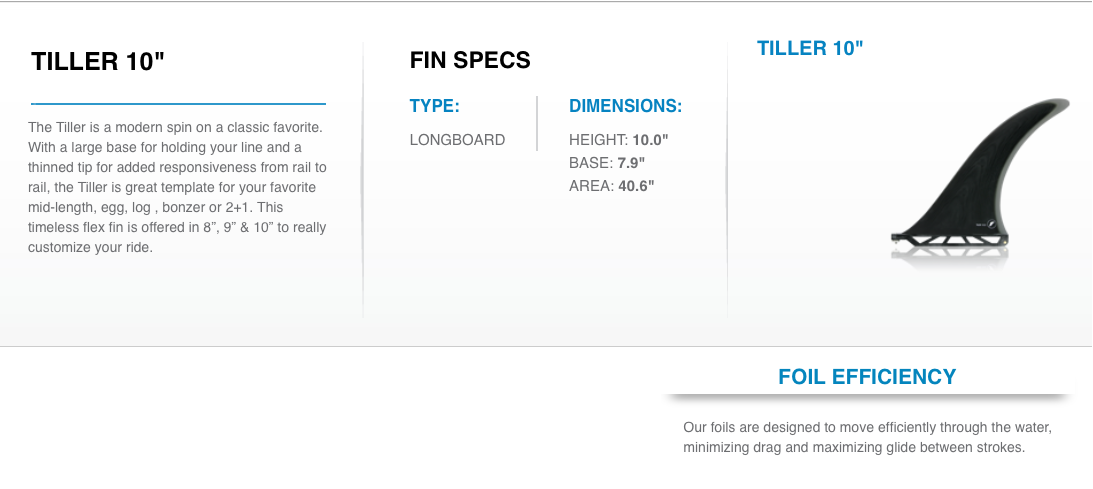Viewport: 1093px width, 489px height.
Task: Click the blue line under the title
Action: point(178,104)
